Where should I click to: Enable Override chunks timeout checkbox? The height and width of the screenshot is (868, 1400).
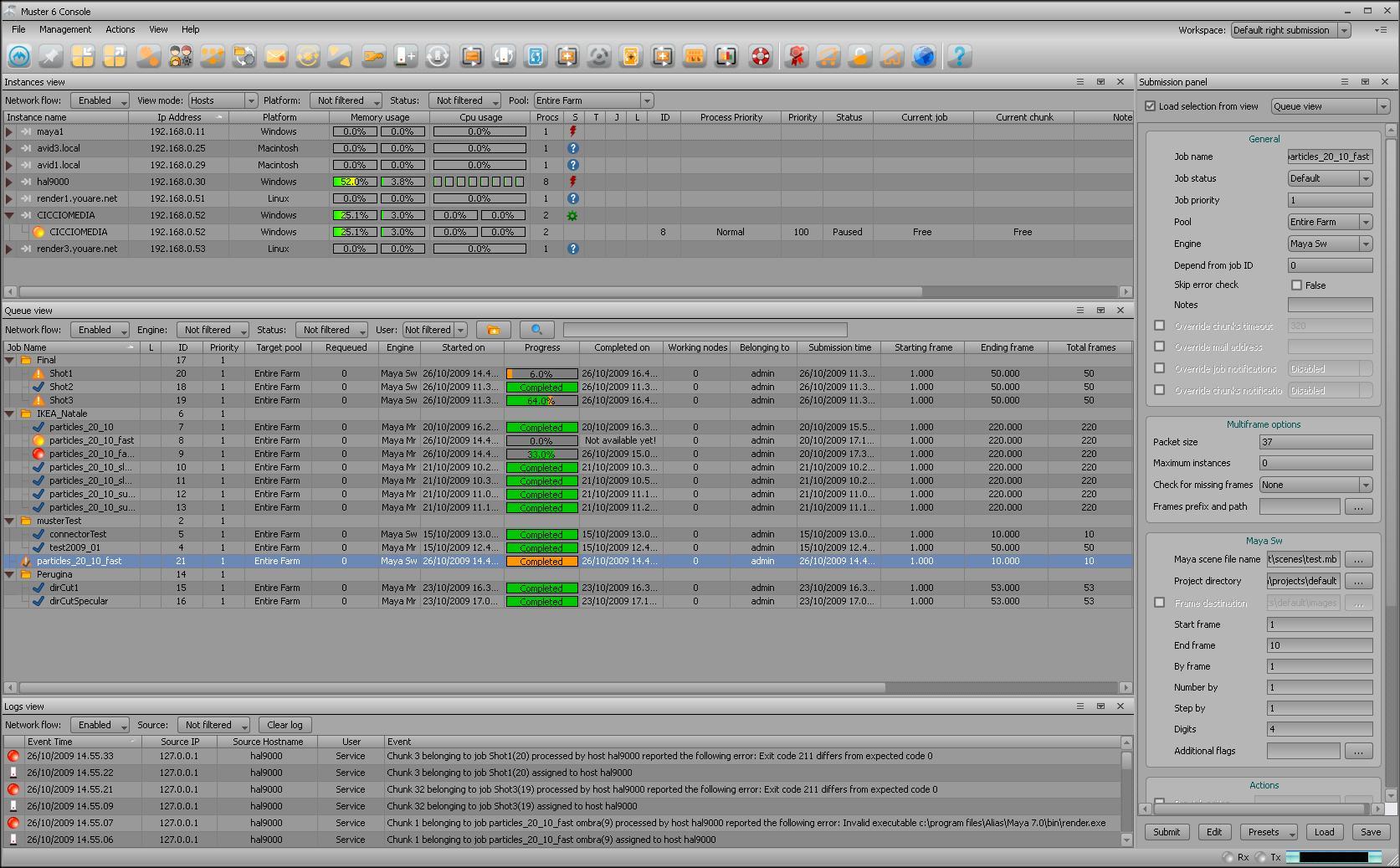[1160, 326]
